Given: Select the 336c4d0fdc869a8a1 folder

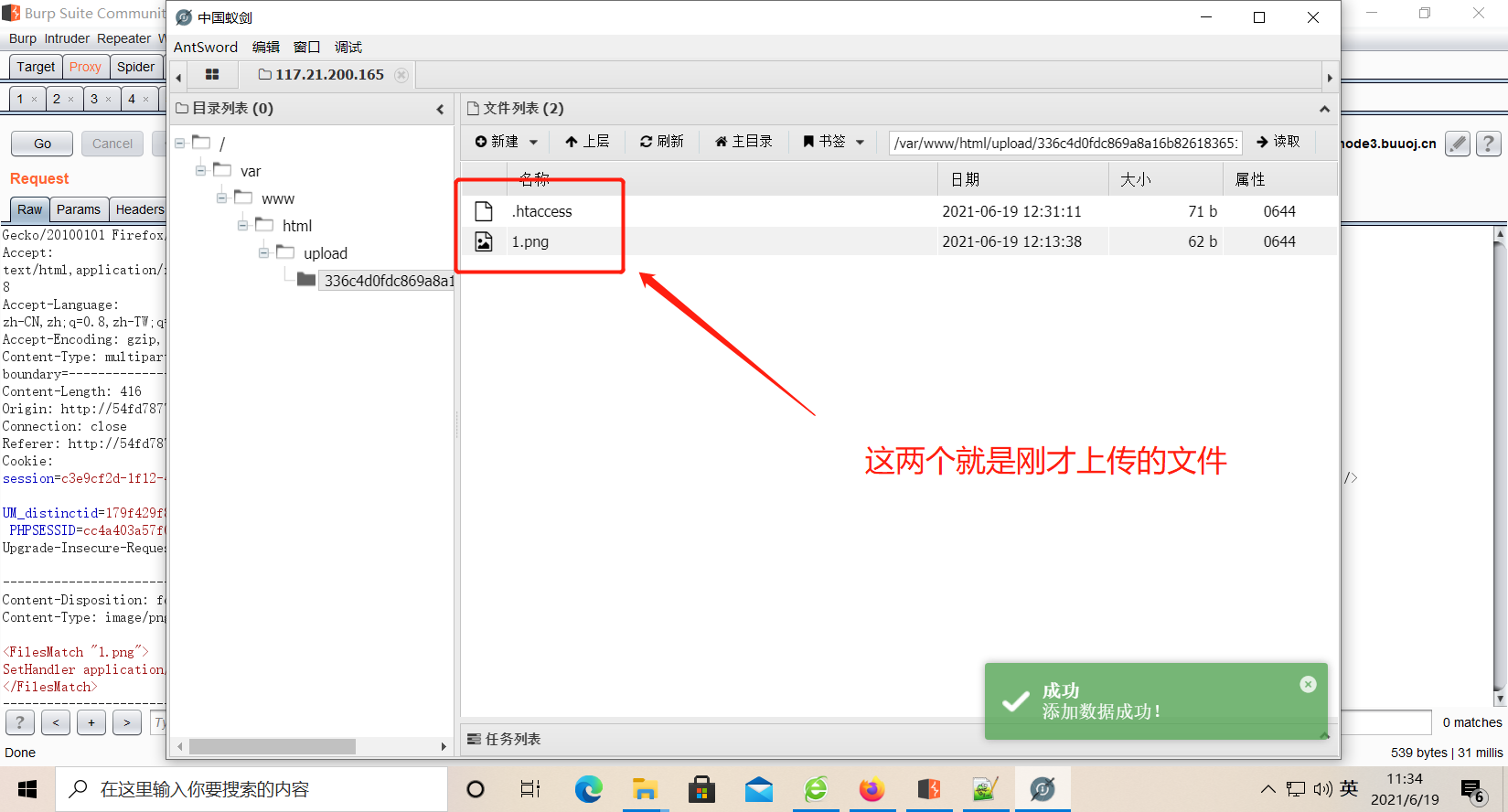Looking at the screenshot, I should [388, 281].
